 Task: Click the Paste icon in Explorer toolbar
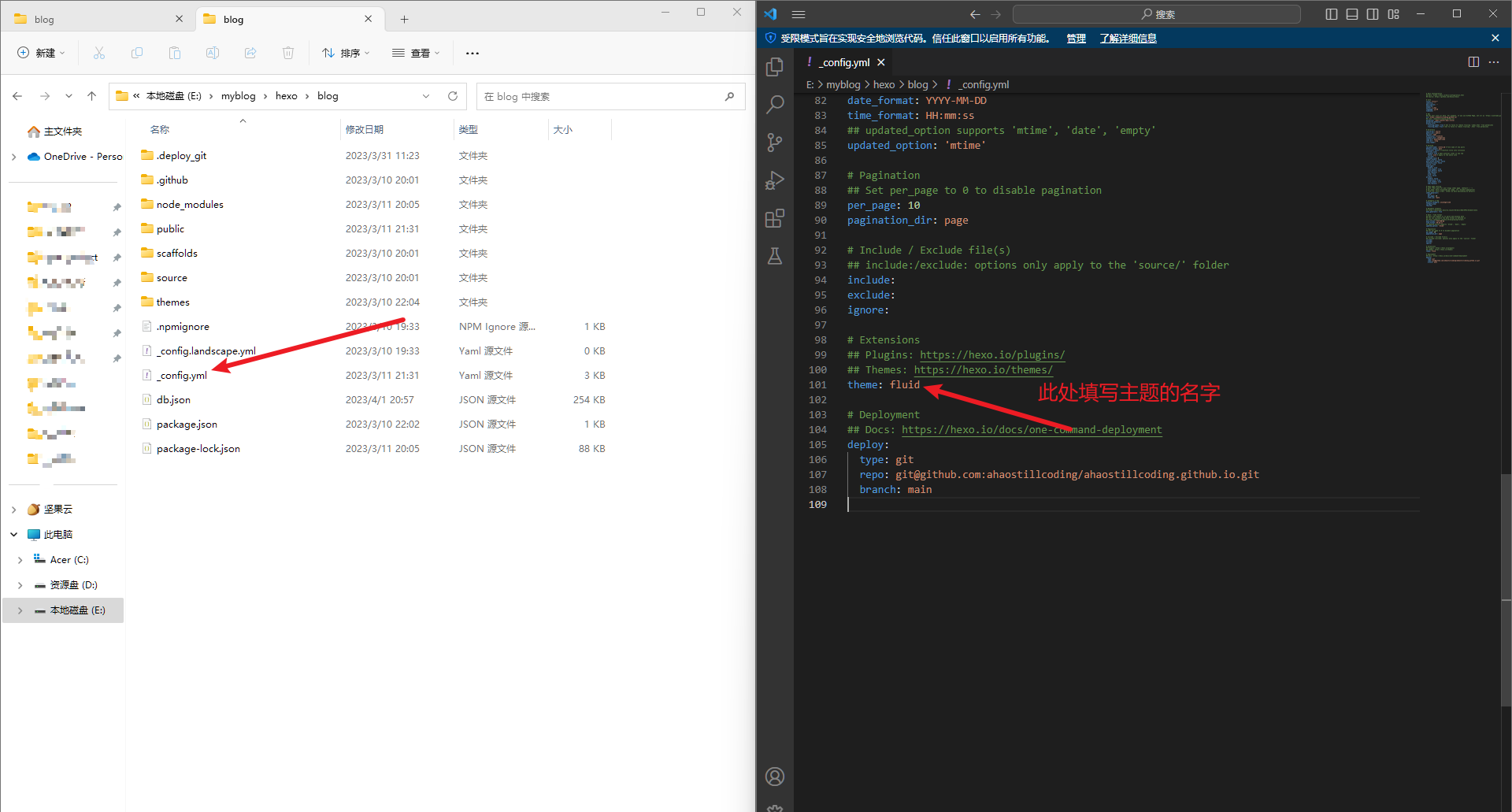(175, 53)
